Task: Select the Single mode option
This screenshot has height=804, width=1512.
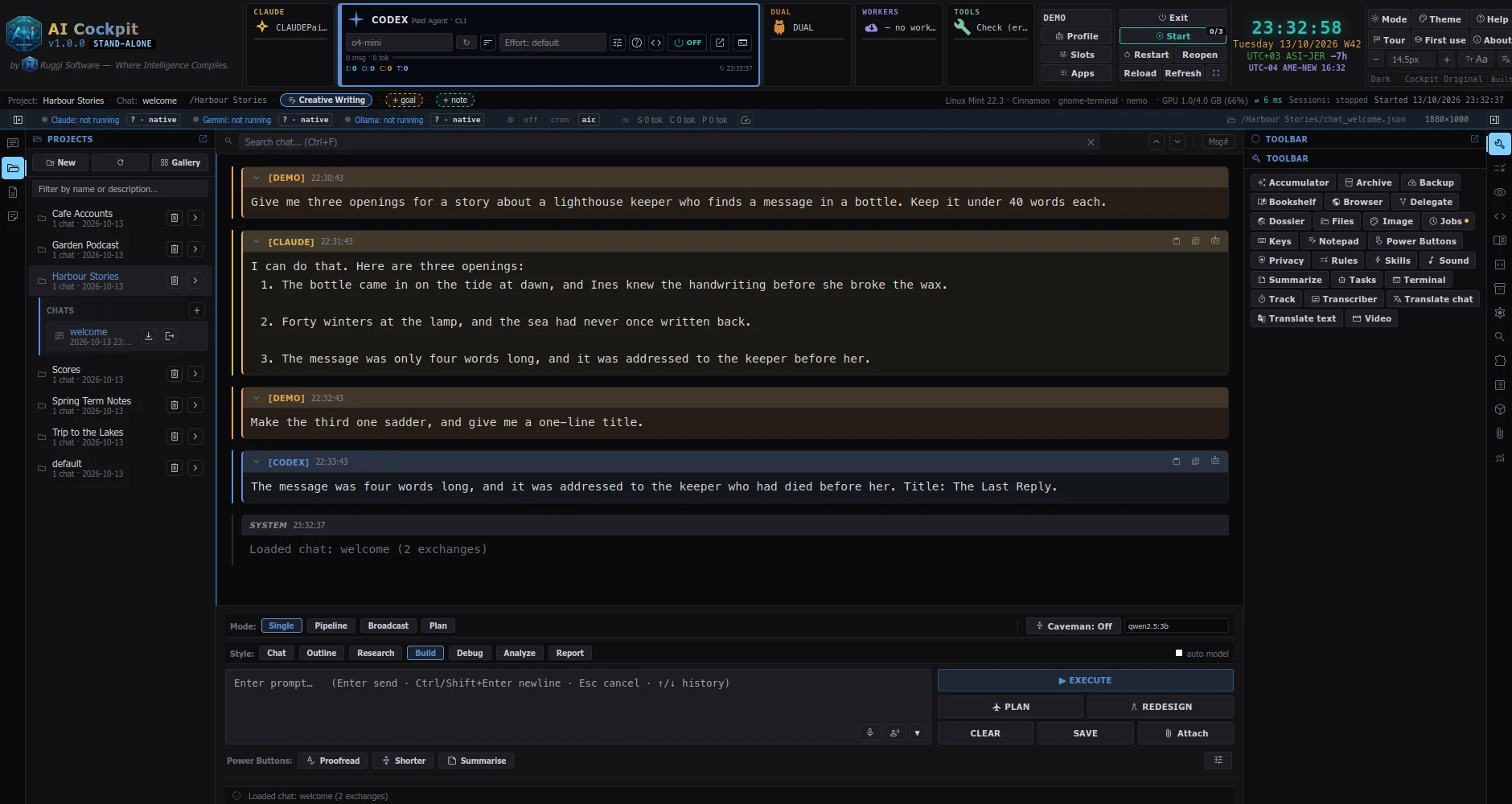Action: coord(281,626)
